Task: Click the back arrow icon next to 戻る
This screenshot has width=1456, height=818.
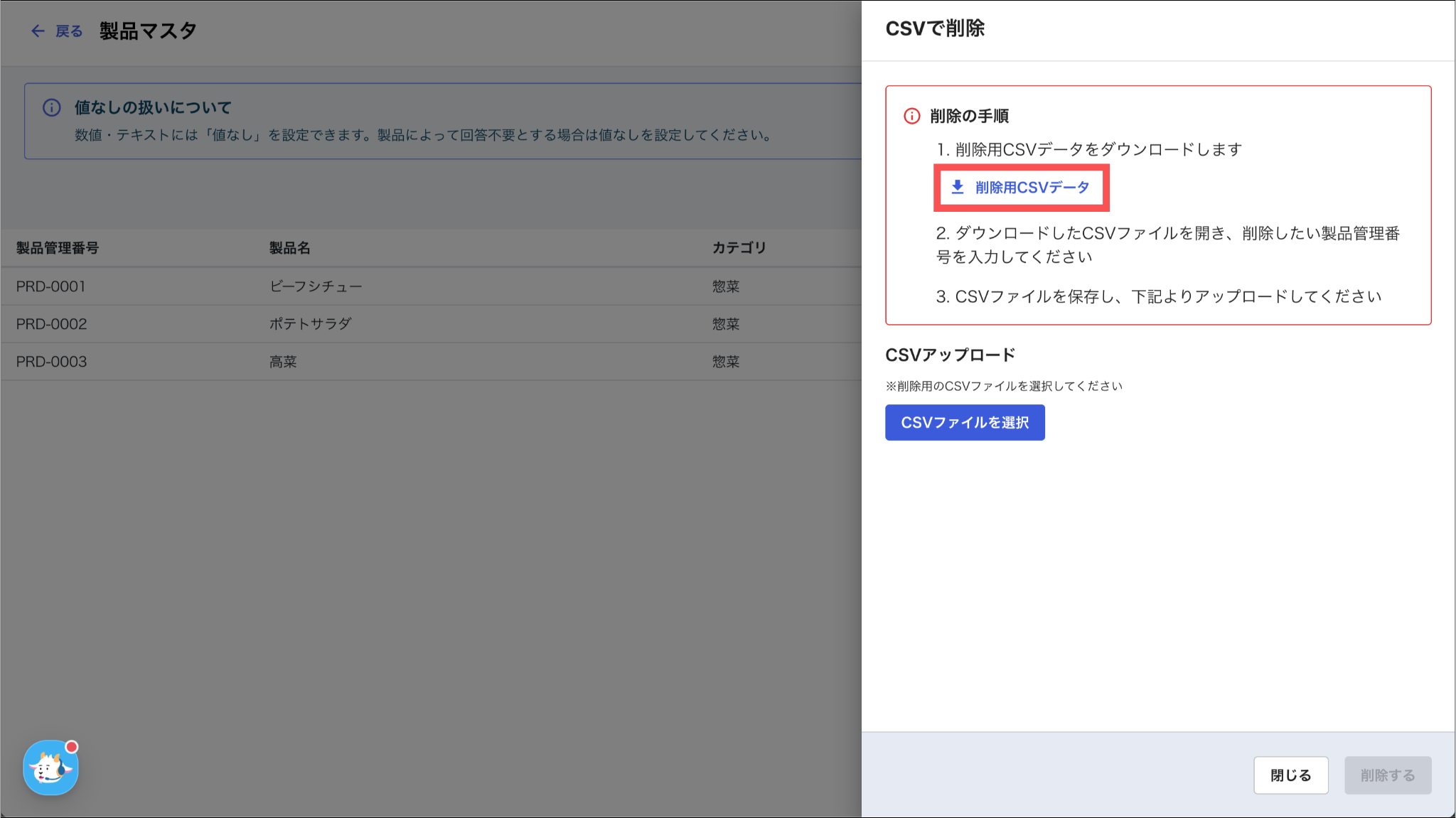Action: click(38, 31)
